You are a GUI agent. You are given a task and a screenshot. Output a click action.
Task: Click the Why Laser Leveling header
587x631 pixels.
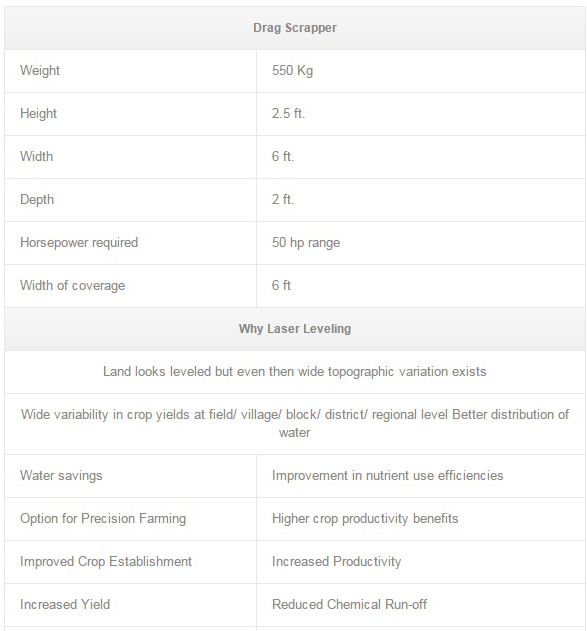(295, 329)
